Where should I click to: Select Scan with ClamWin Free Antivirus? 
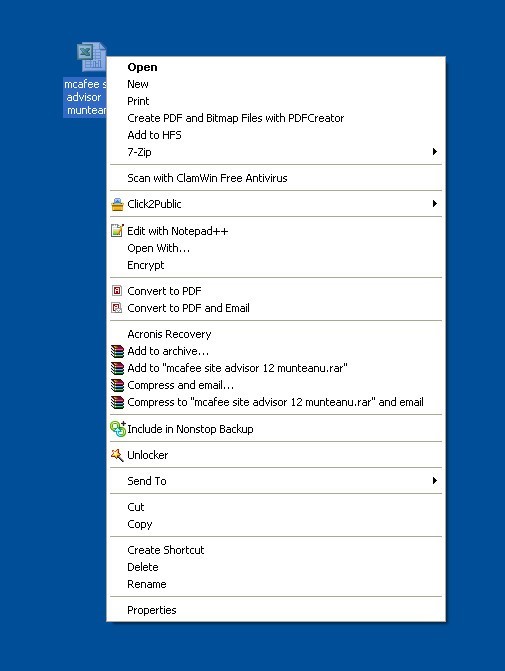[276, 178]
